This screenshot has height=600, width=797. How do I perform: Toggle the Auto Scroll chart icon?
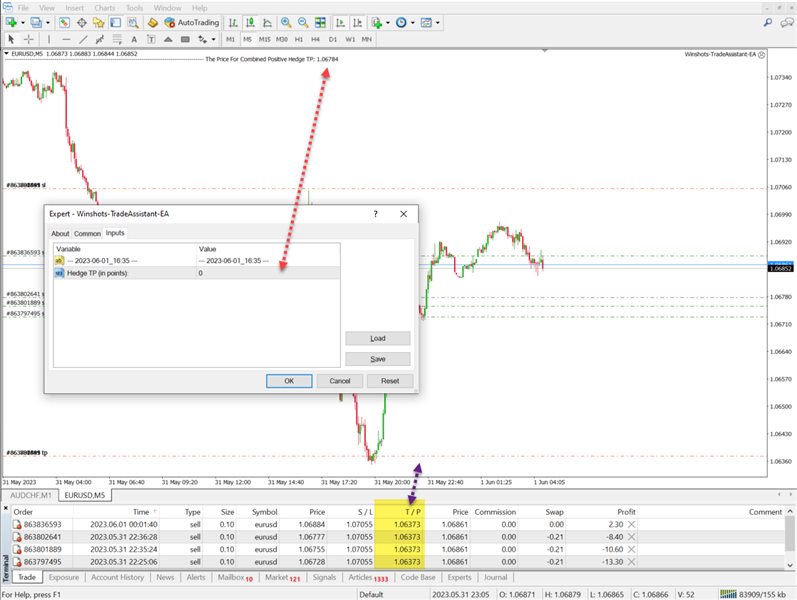coord(341,22)
